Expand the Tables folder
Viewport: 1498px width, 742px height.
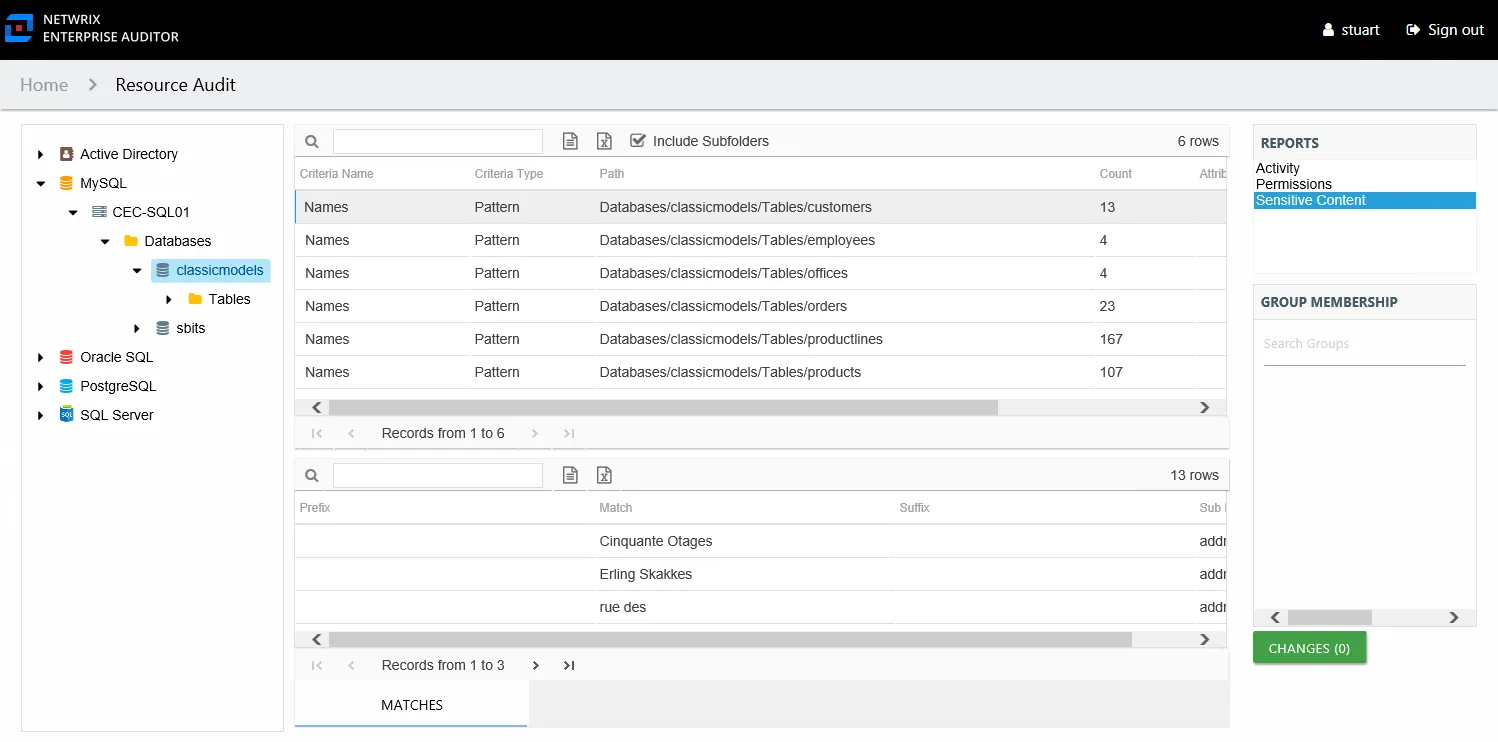click(169, 299)
